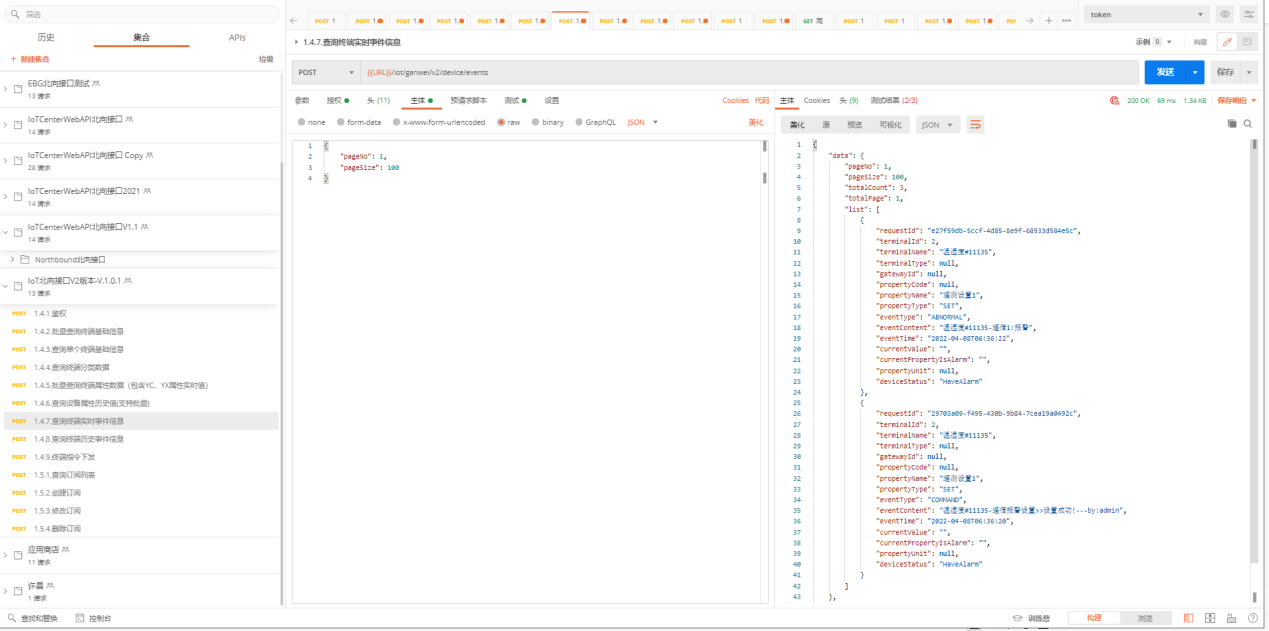The width and height of the screenshot is (1269, 631).
Task: Click the copy response icon
Action: pyautogui.click(x=1232, y=124)
